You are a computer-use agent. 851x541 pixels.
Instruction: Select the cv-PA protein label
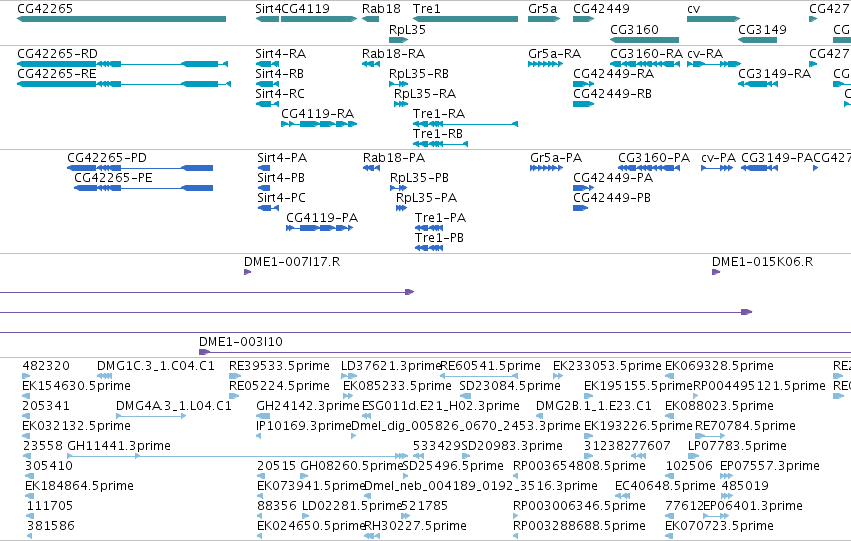tap(719, 158)
